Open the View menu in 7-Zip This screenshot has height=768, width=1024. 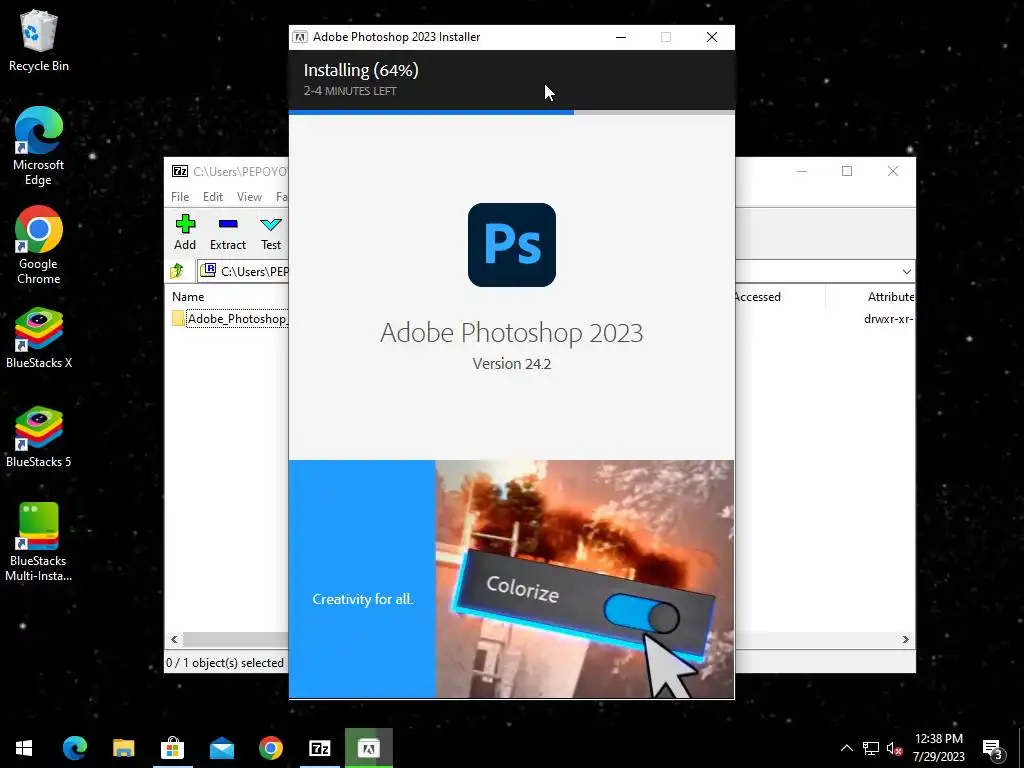coord(249,197)
